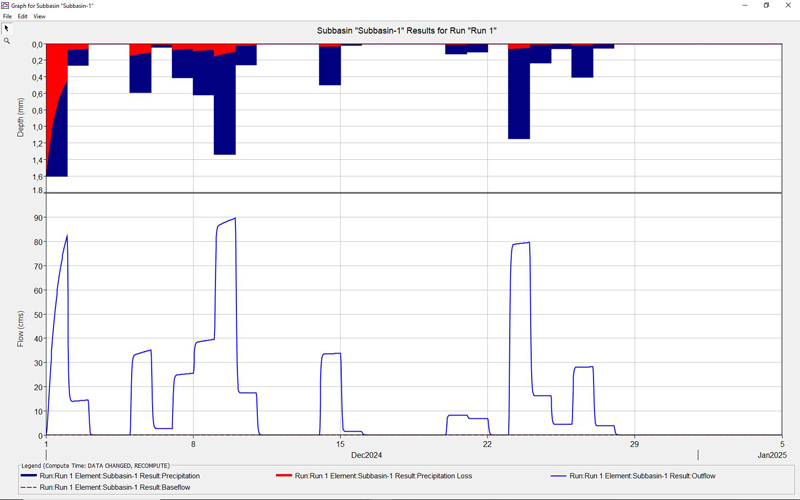Click the HEC-HMS graph window icon

pyautogui.click(x=6, y=5)
